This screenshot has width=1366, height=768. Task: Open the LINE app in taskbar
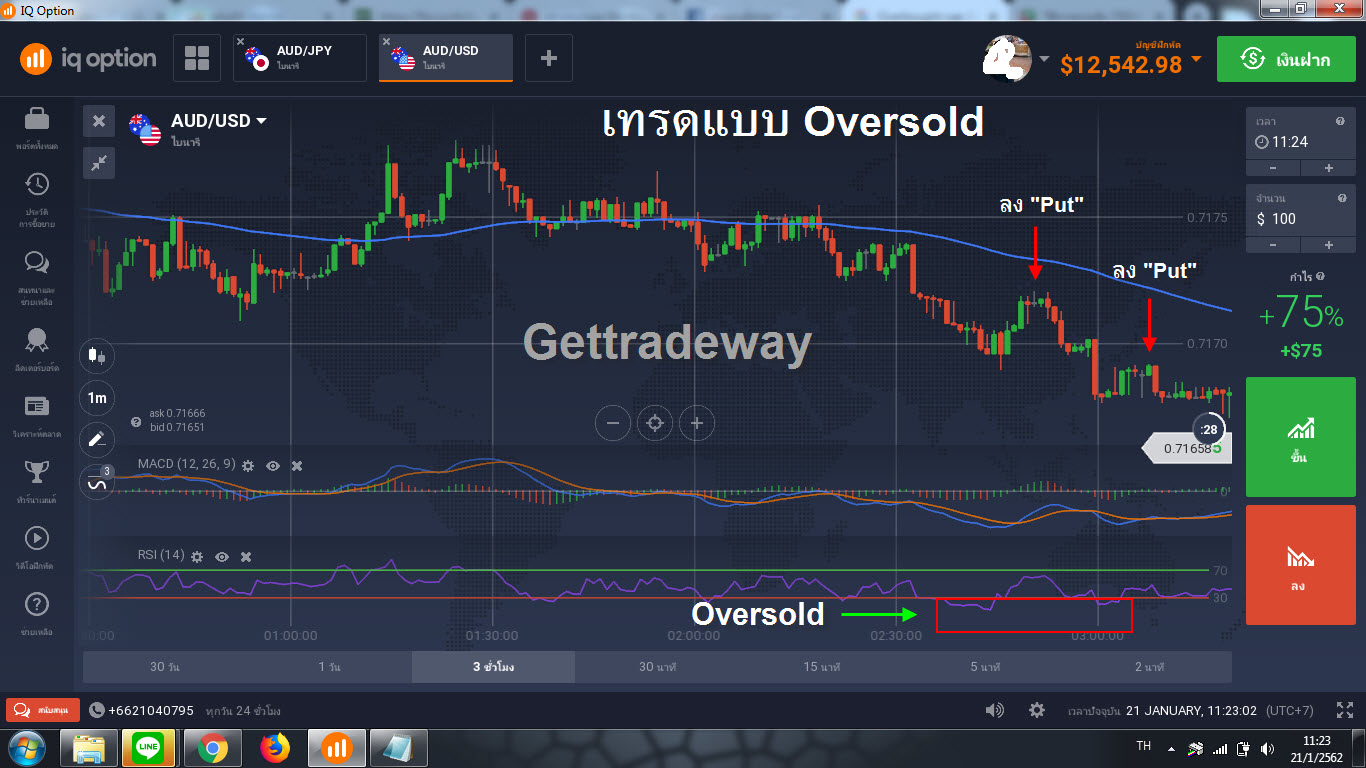tap(149, 748)
